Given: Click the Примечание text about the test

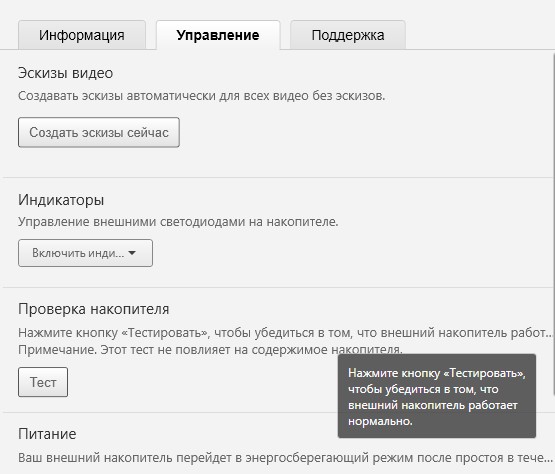Looking at the screenshot, I should [210, 350].
